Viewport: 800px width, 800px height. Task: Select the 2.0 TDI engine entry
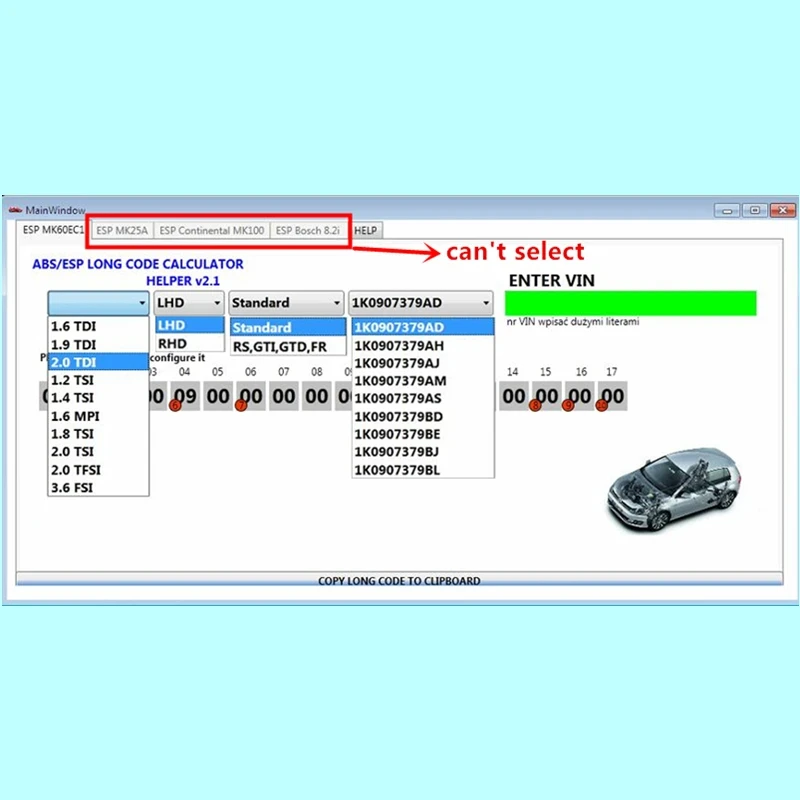point(75,362)
